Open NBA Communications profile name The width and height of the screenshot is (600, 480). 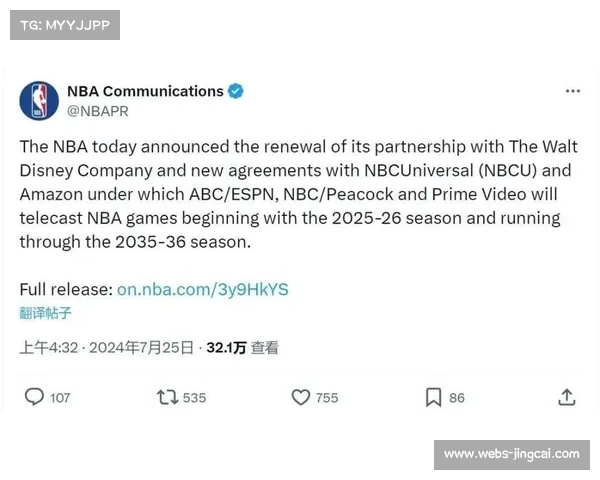pos(145,91)
